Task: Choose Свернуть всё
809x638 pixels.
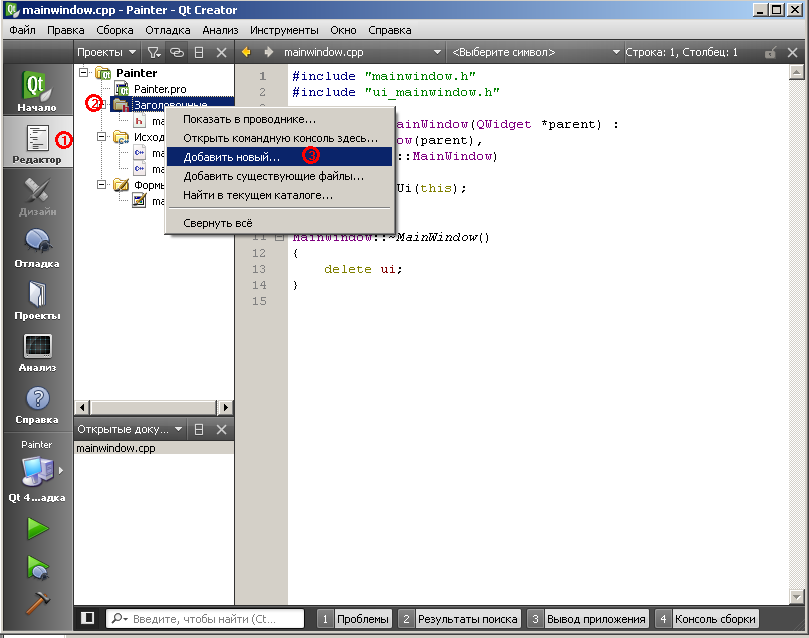Action: pyautogui.click(x=279, y=223)
